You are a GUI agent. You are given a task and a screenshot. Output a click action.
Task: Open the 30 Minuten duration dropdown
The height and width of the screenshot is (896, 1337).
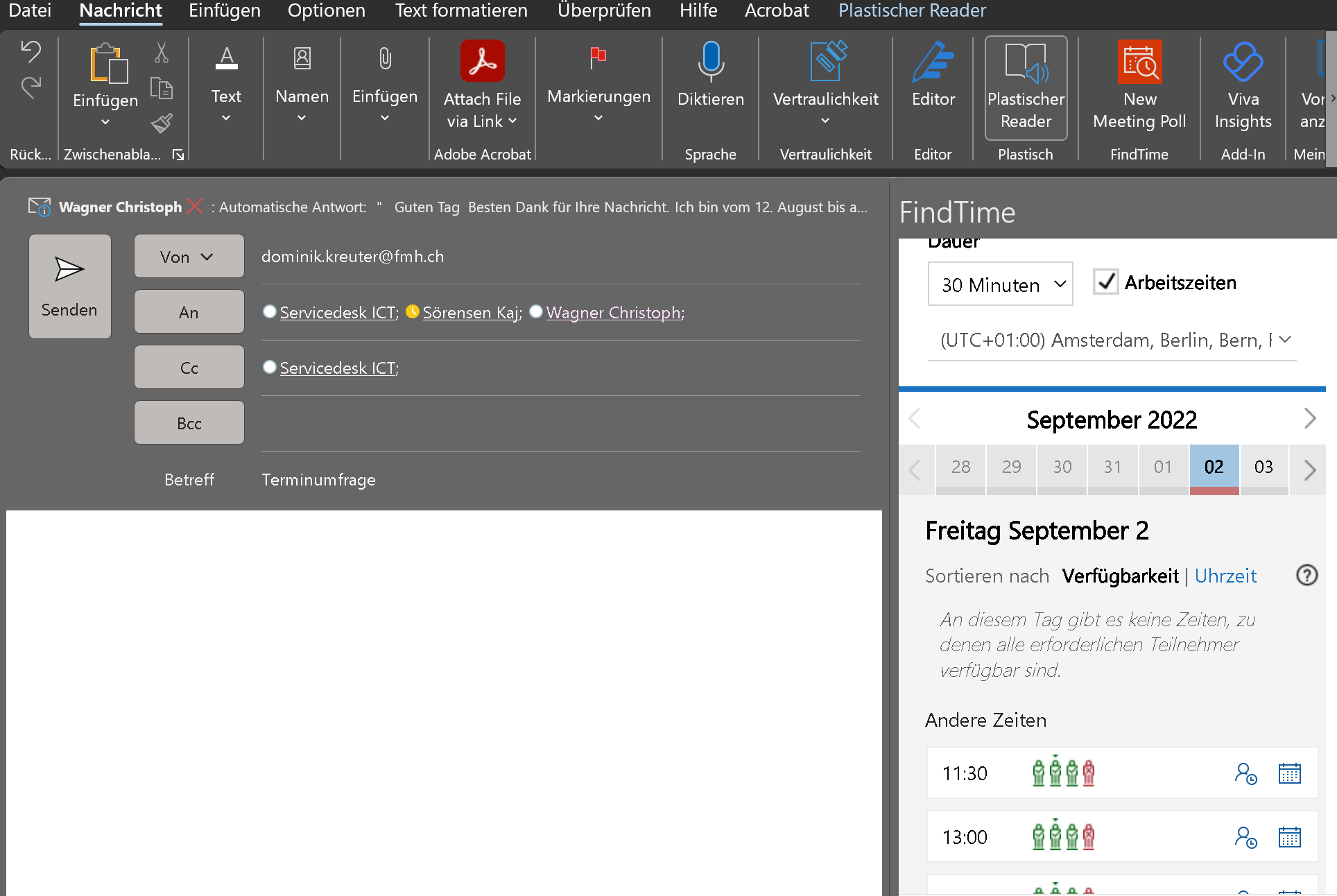pos(1000,284)
